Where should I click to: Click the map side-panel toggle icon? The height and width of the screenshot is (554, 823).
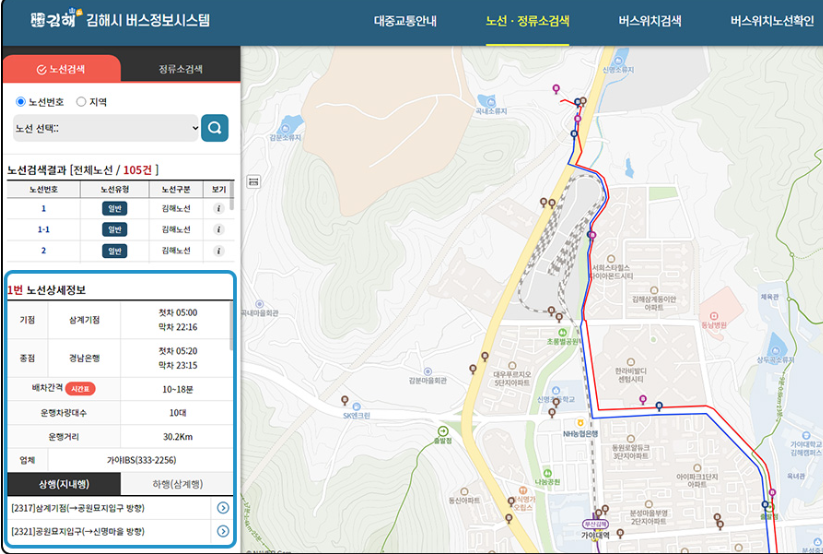254,182
